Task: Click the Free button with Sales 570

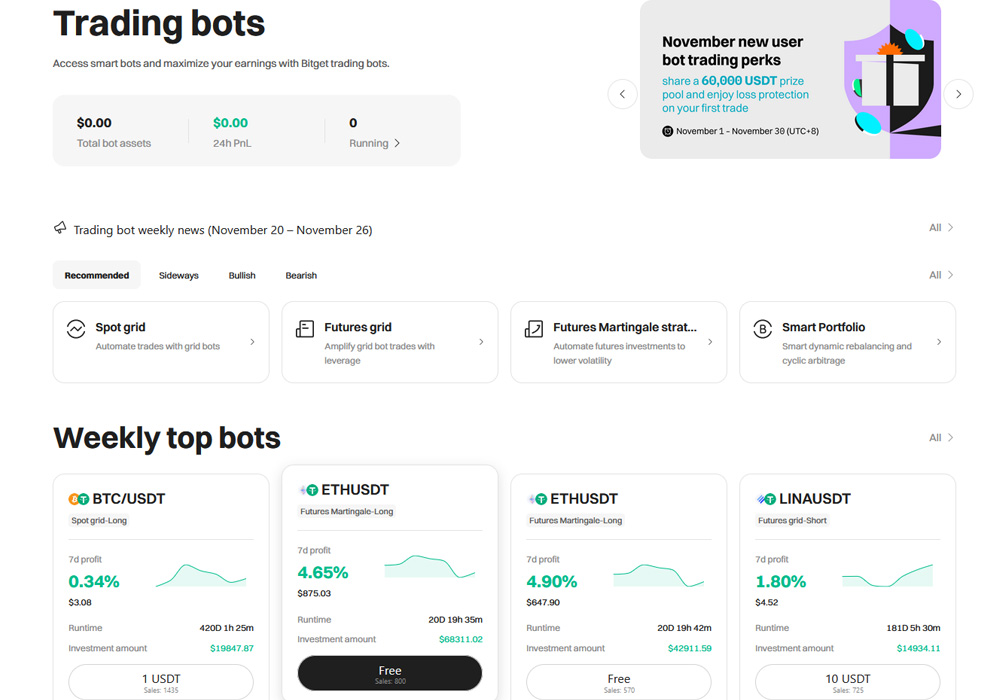Action: click(x=619, y=682)
